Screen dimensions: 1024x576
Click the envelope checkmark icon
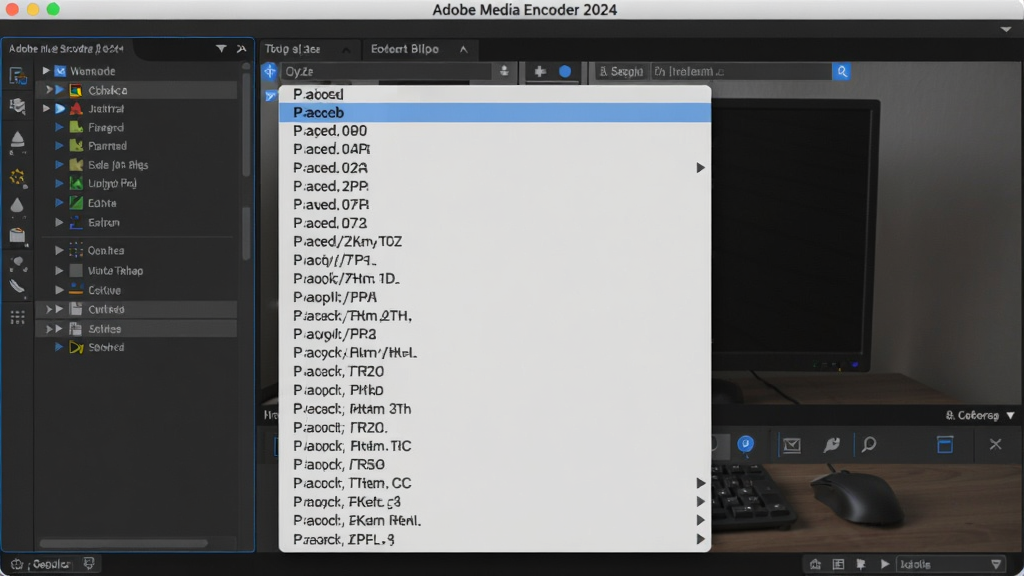pos(792,445)
